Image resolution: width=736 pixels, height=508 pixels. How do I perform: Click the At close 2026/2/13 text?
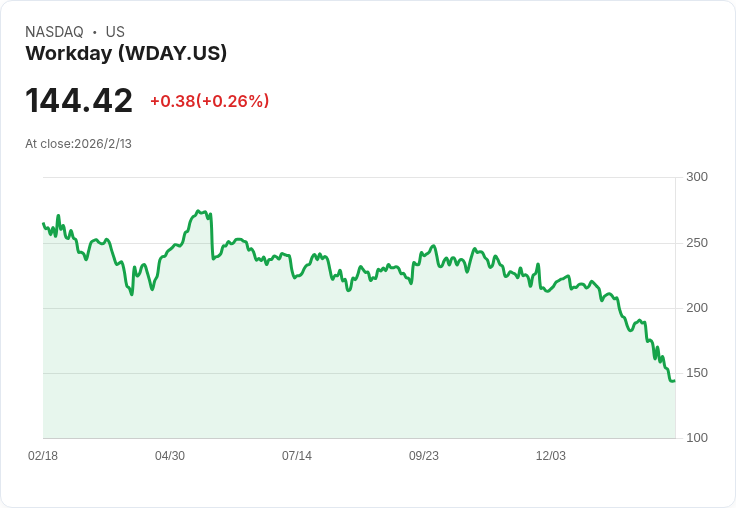pyautogui.click(x=78, y=144)
